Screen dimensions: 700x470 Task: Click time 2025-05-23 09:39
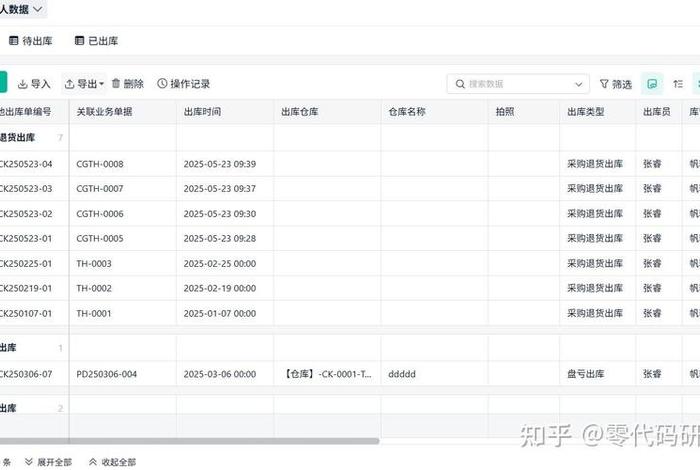[220, 164]
